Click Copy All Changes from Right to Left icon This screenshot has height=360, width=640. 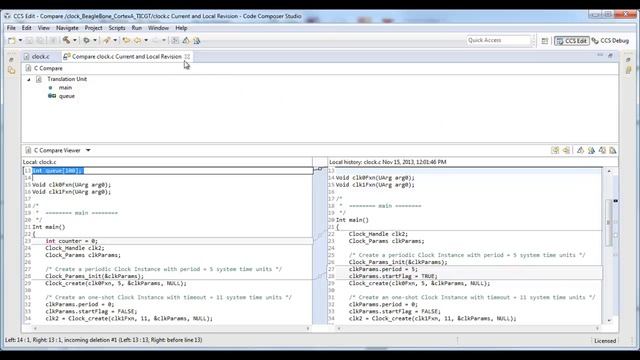(x=555, y=151)
